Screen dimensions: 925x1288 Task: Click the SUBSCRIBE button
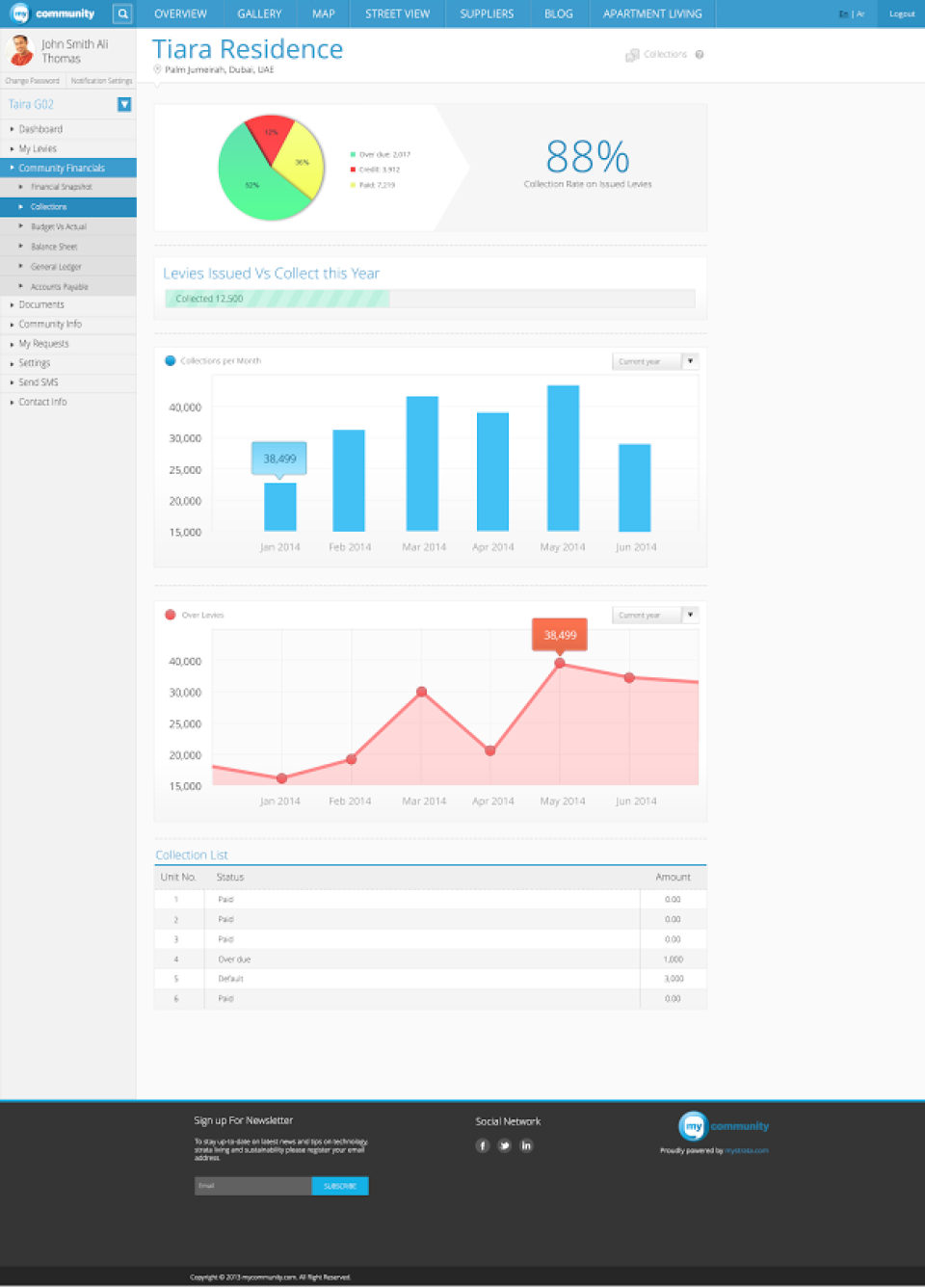(340, 1186)
